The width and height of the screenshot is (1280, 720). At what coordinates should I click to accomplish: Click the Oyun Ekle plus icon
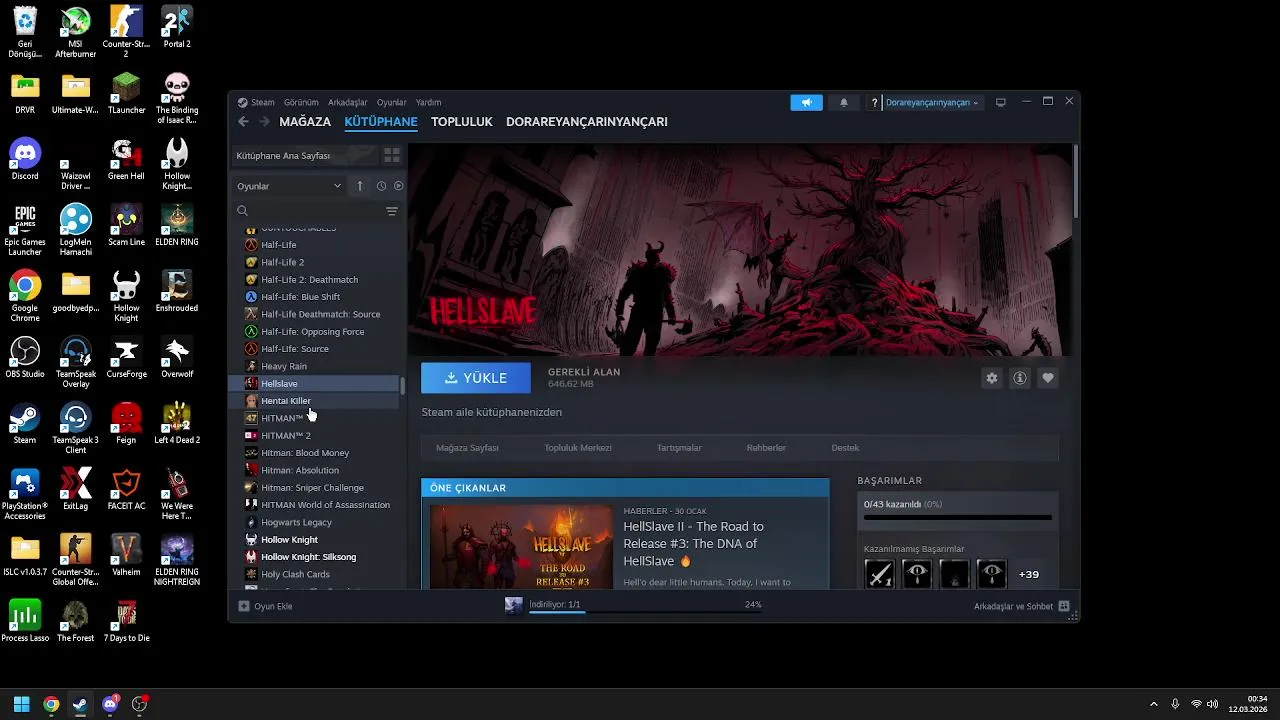(244, 606)
